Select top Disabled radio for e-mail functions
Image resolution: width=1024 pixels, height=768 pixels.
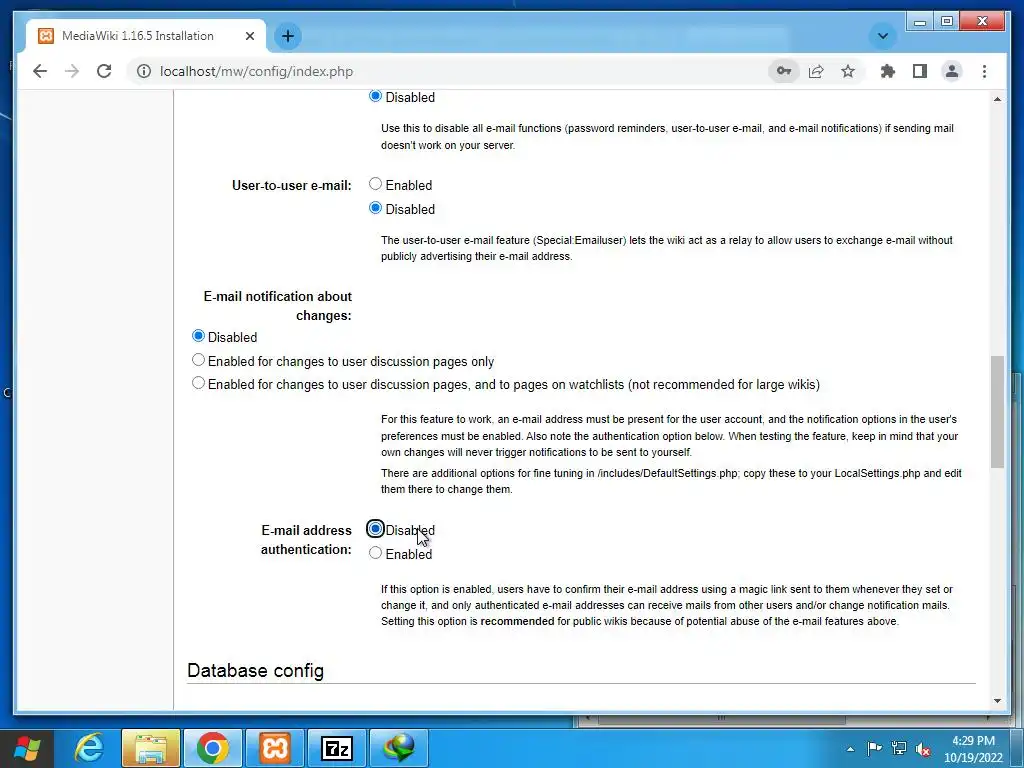tap(375, 96)
